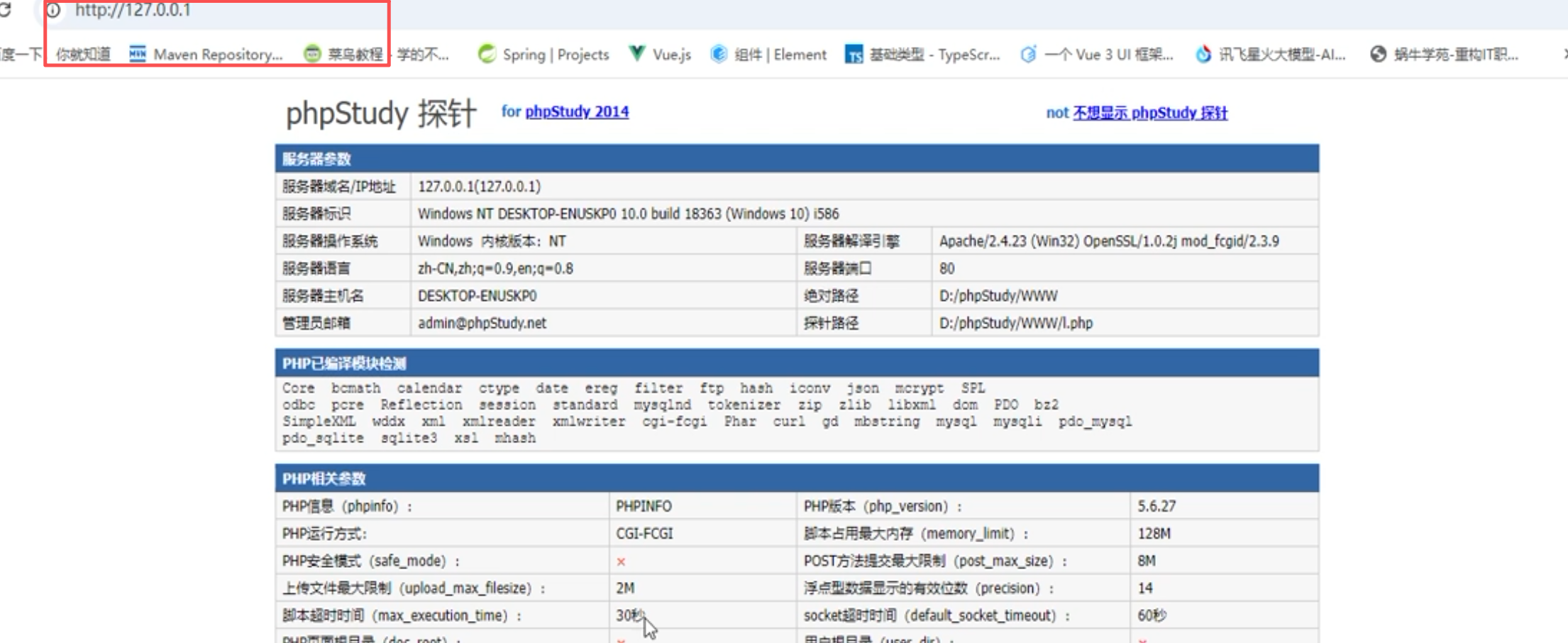This screenshot has height=643, width=1568.
Task: Click the cgi-fcgi module name
Action: [674, 422]
